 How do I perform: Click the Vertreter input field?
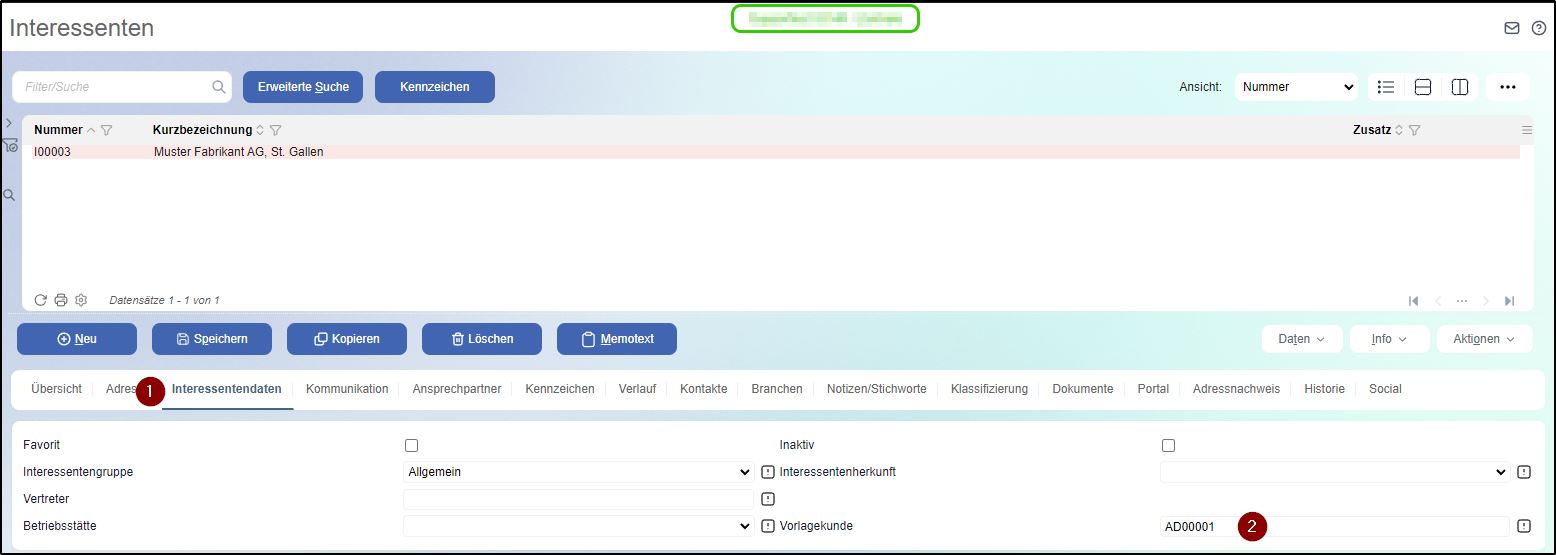579,499
